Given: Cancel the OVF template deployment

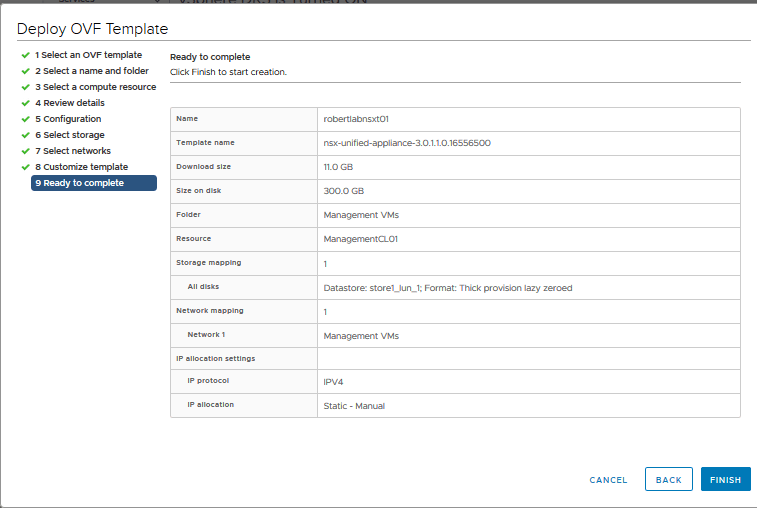Looking at the screenshot, I should [x=608, y=480].
